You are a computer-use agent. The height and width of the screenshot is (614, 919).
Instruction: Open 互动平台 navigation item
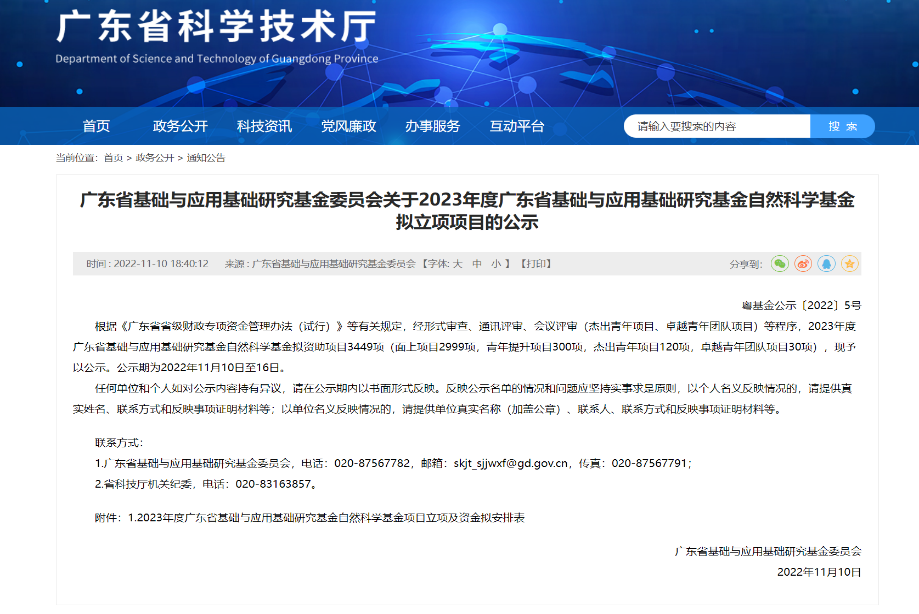[517, 126]
